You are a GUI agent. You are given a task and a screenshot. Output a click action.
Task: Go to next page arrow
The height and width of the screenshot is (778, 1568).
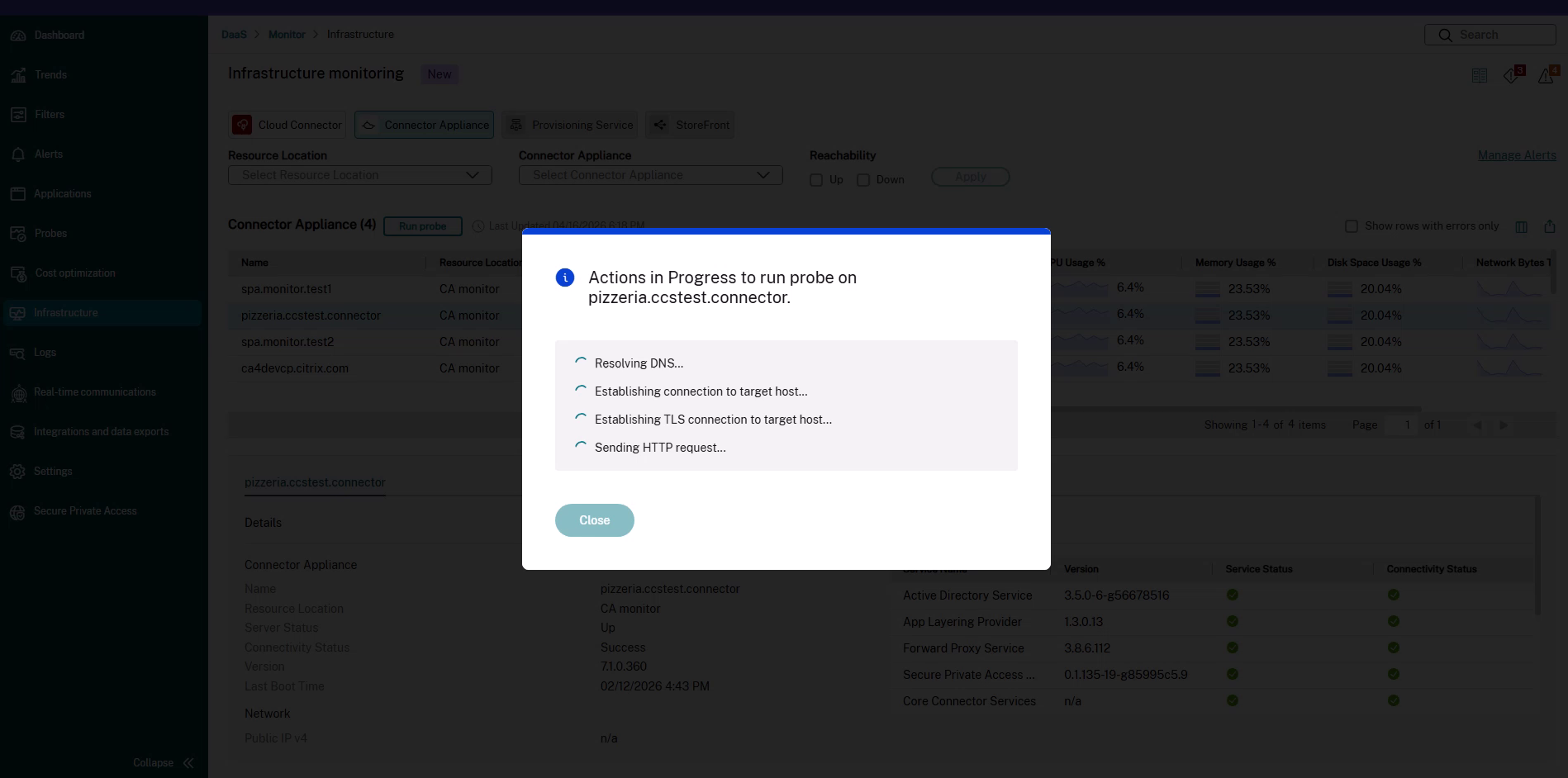(x=1504, y=425)
